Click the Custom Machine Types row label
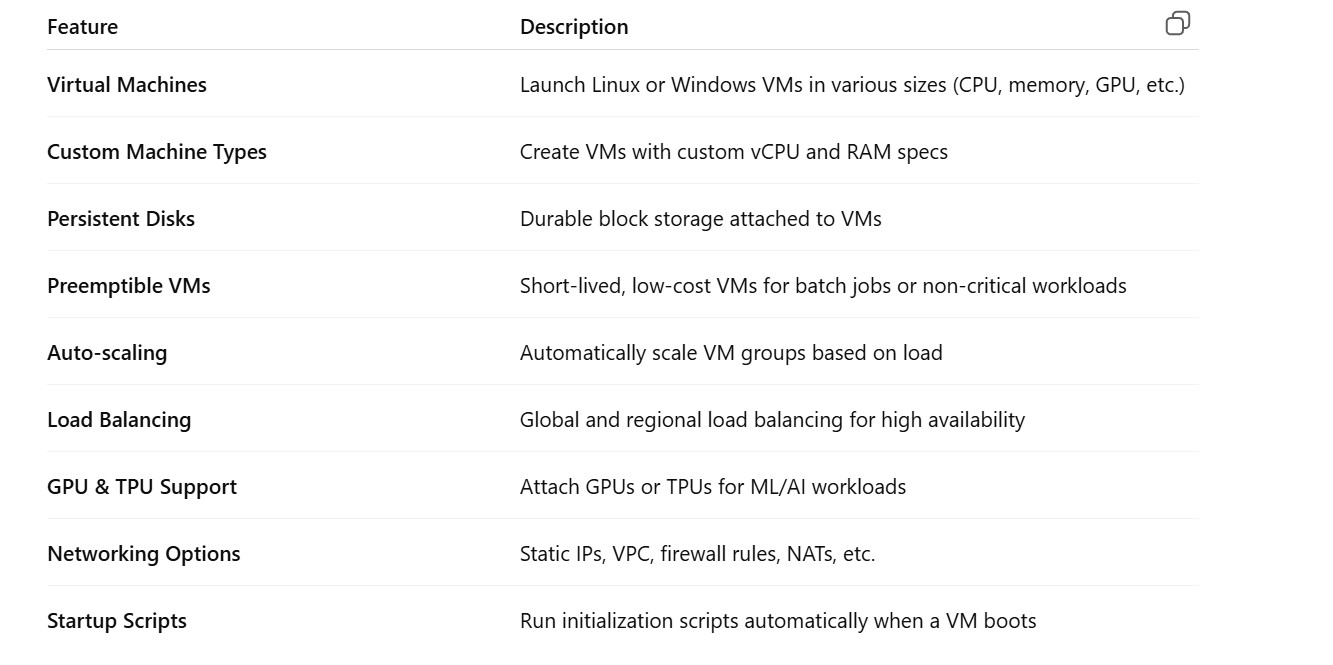Viewport: 1333px width, 665px height. tap(157, 152)
